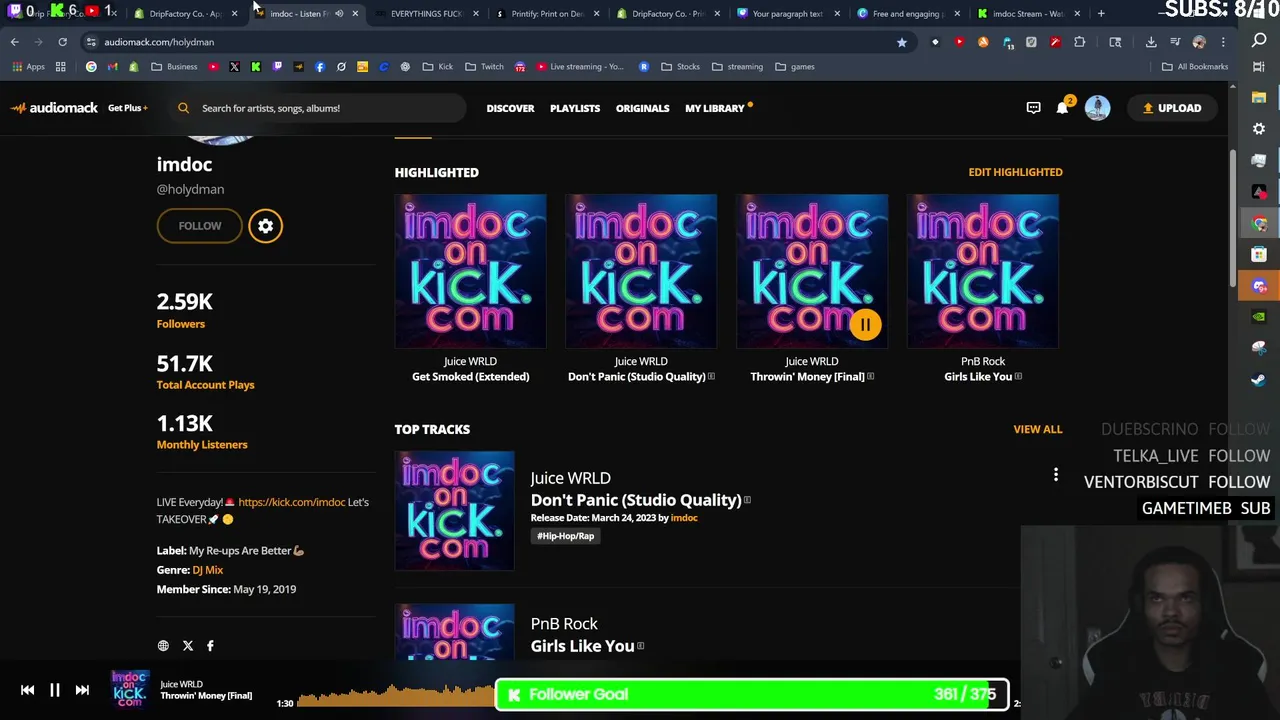This screenshot has width=1280, height=720.
Task: Open the Twitch bookmarks folder
Action: click(484, 67)
